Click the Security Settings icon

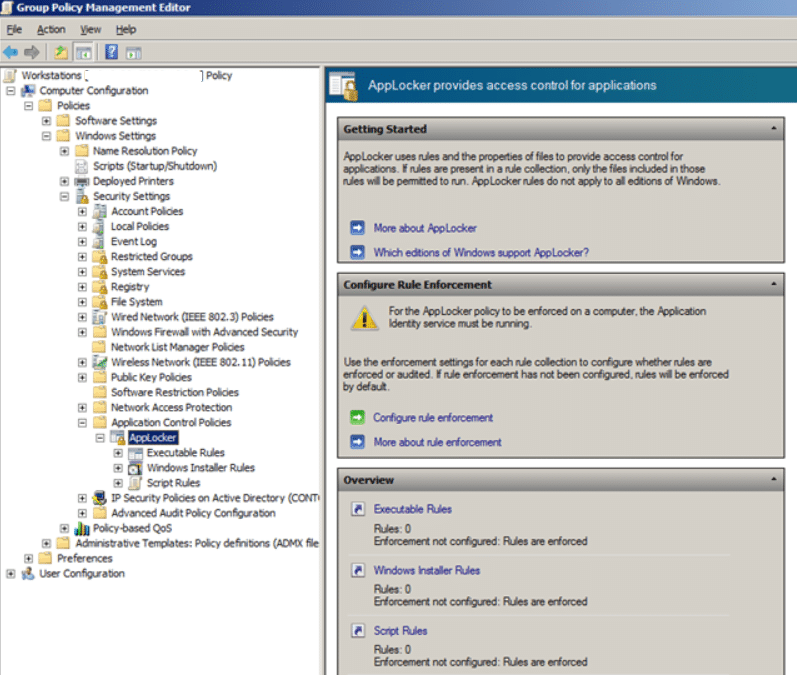tap(81, 196)
